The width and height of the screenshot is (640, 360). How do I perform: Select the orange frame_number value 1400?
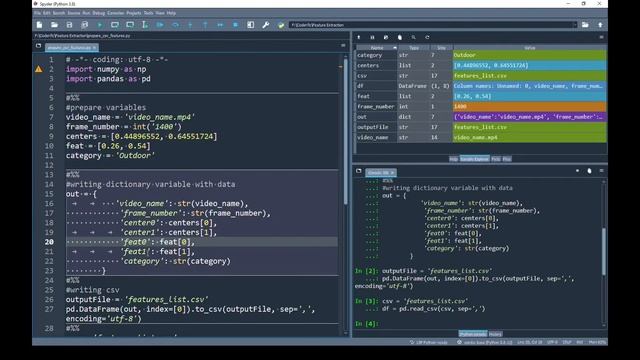pyautogui.click(x=530, y=107)
